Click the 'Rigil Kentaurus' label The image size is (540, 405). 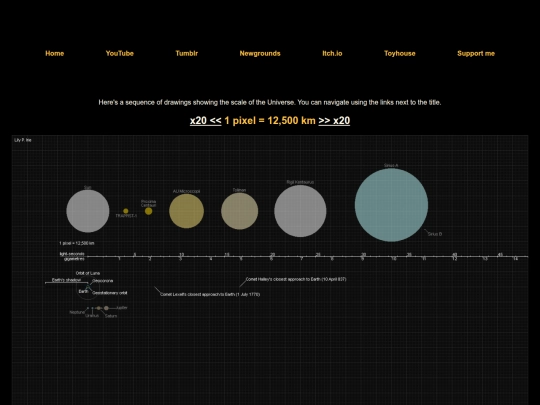[300, 182]
